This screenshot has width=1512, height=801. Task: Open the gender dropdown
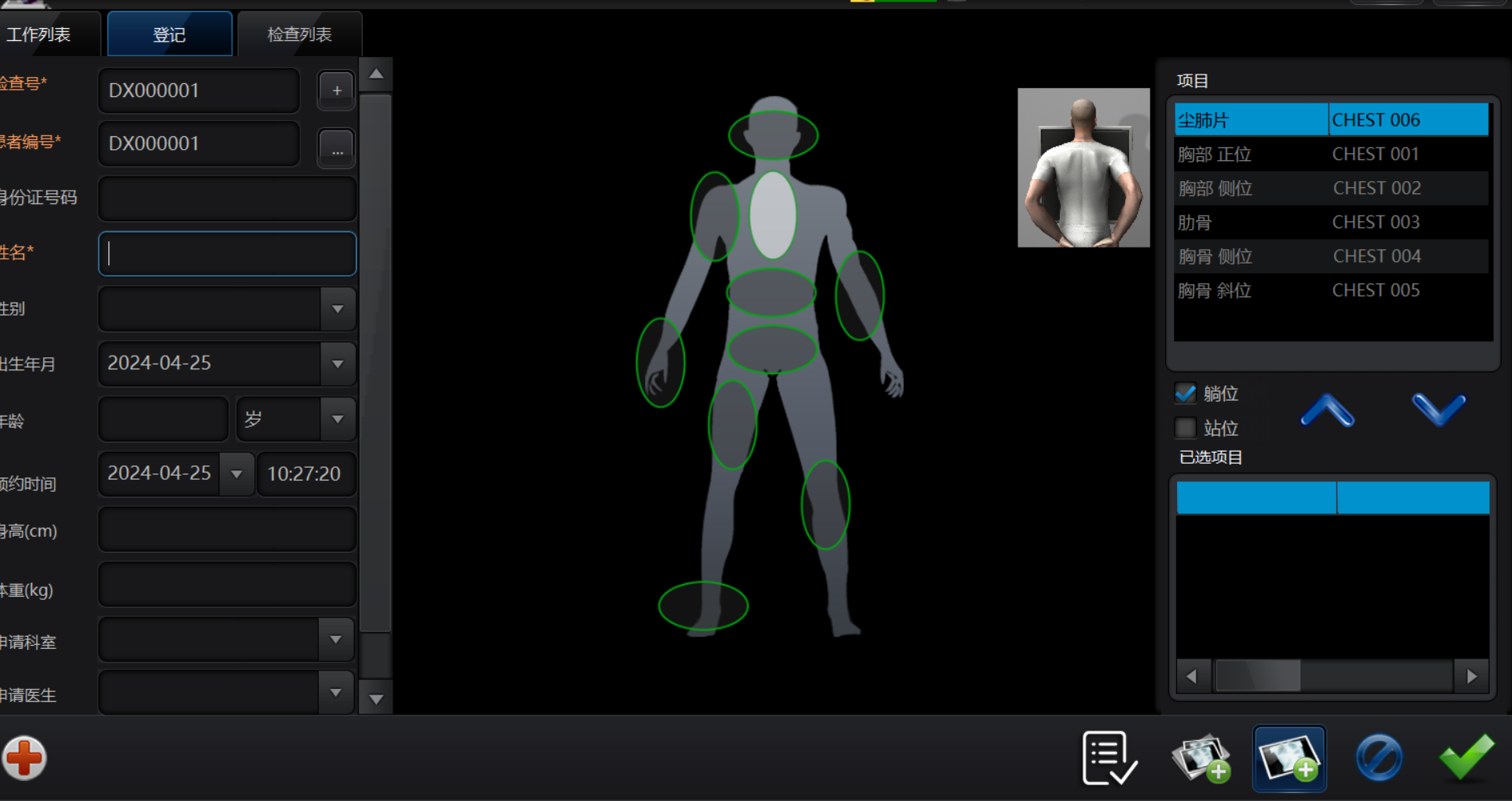coord(337,309)
